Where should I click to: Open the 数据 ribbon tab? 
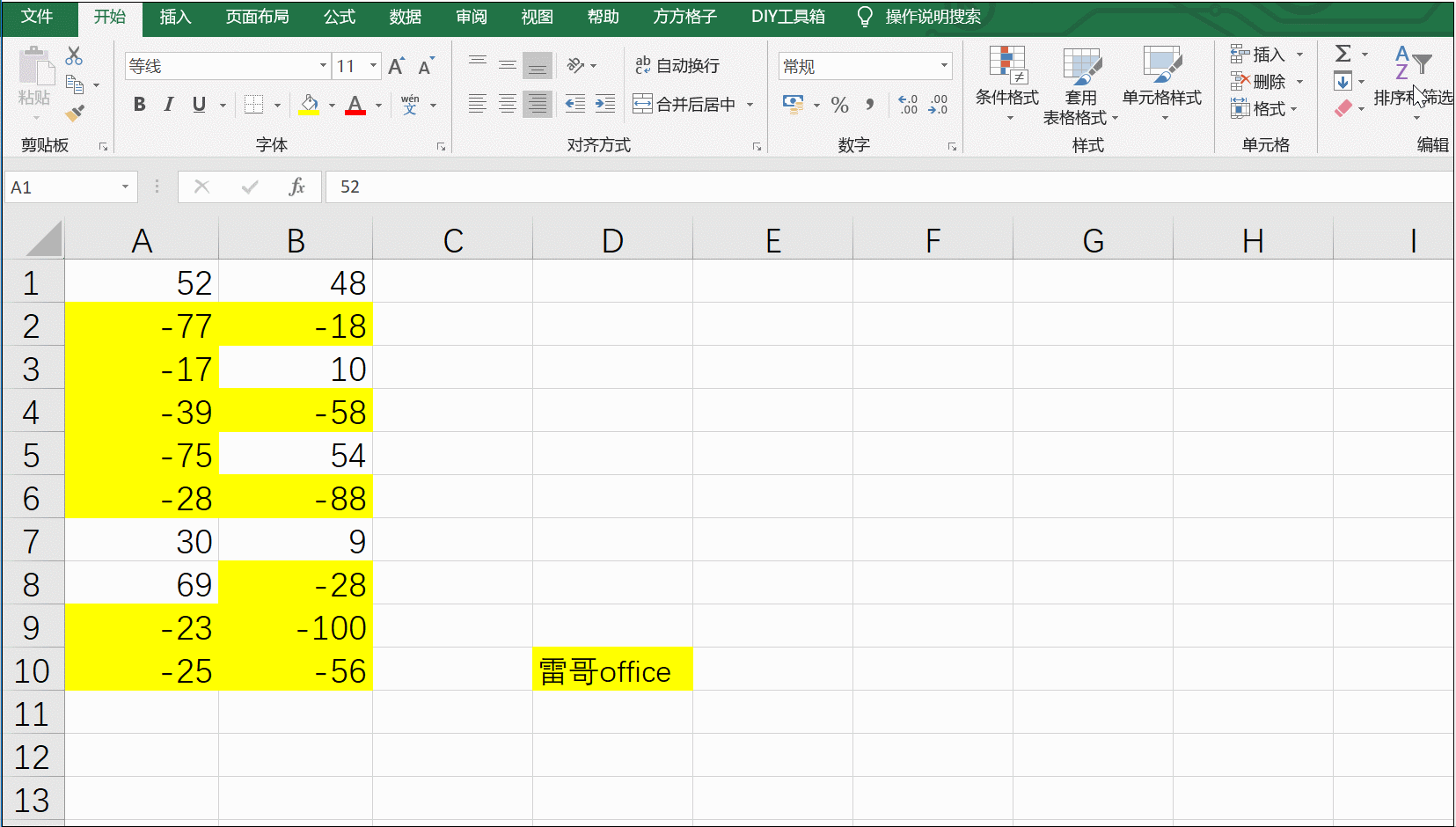coord(405,17)
